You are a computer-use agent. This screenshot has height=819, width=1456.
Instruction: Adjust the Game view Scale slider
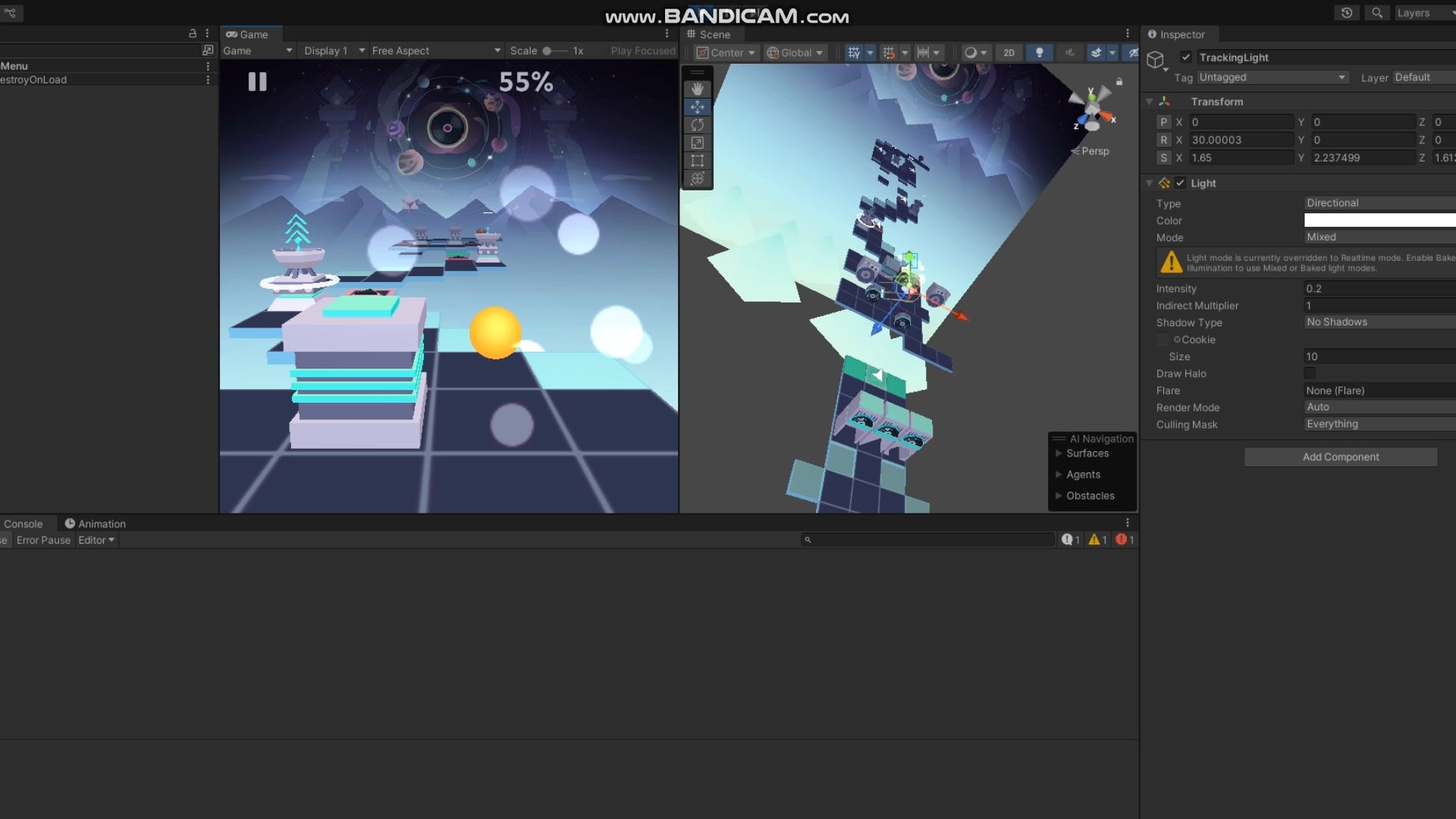click(555, 51)
